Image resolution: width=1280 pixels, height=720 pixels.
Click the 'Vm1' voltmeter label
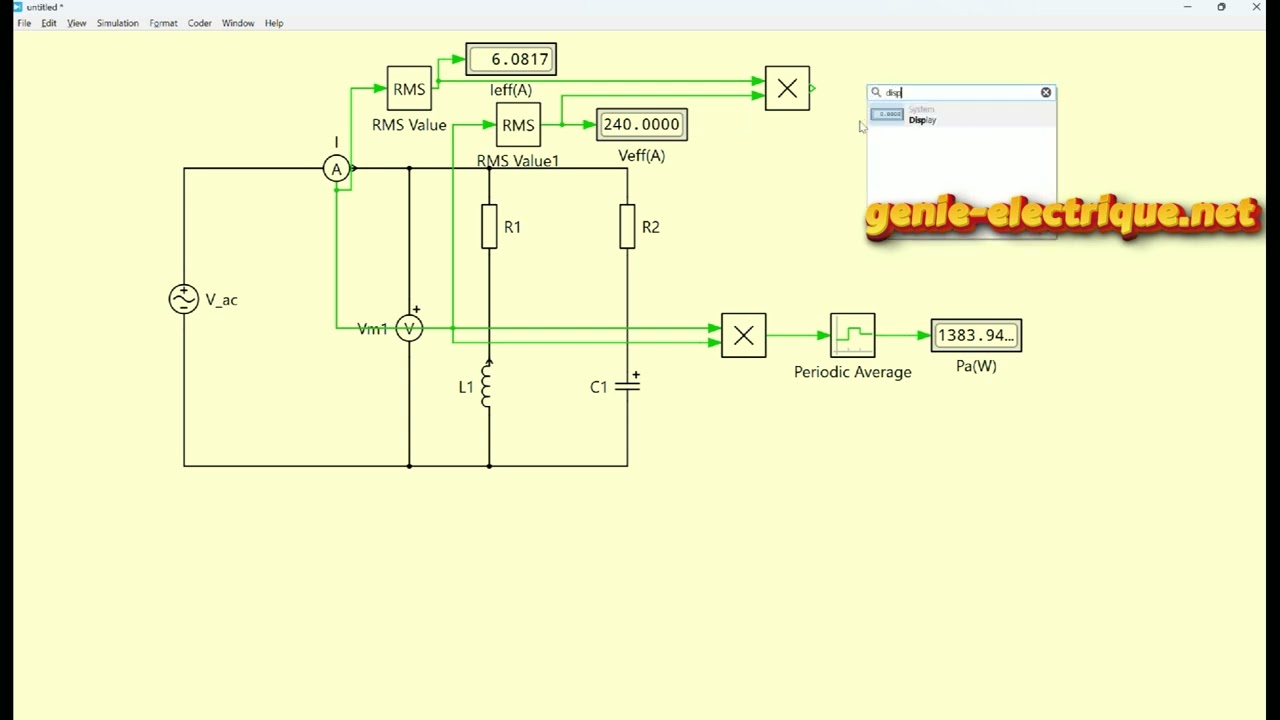coord(372,329)
